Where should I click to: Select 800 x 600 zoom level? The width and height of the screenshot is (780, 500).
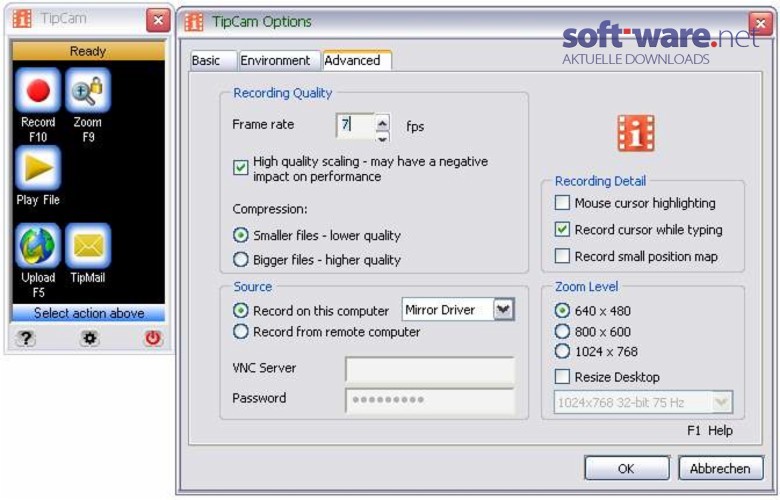coord(562,331)
